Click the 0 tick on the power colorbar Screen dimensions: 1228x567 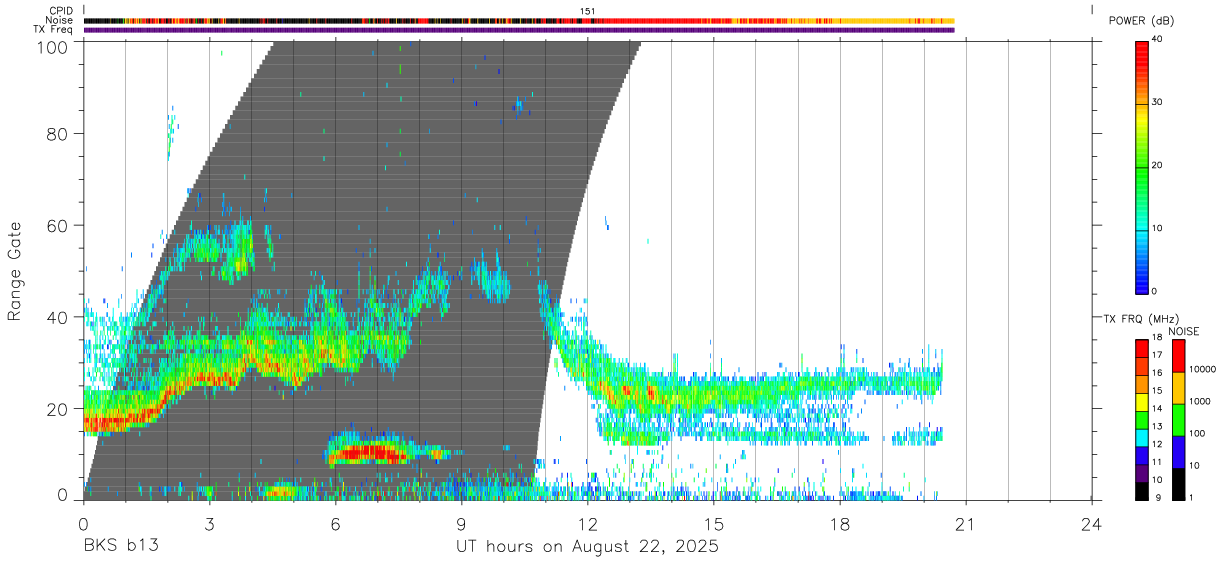(1154, 291)
